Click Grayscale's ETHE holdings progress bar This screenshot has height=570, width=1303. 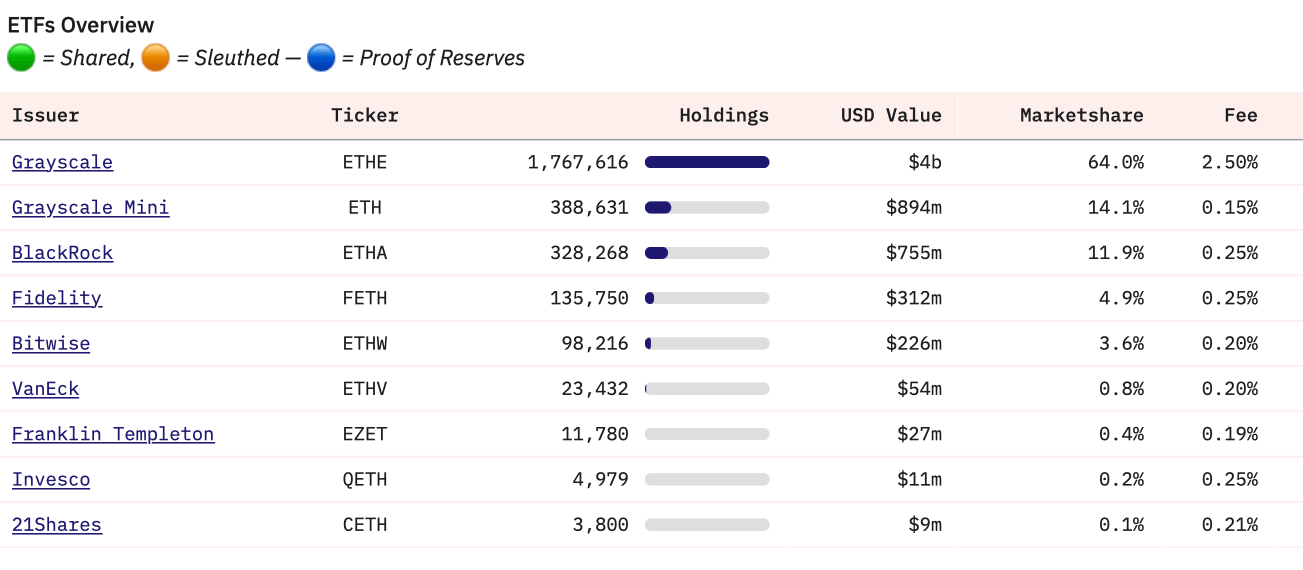707,162
